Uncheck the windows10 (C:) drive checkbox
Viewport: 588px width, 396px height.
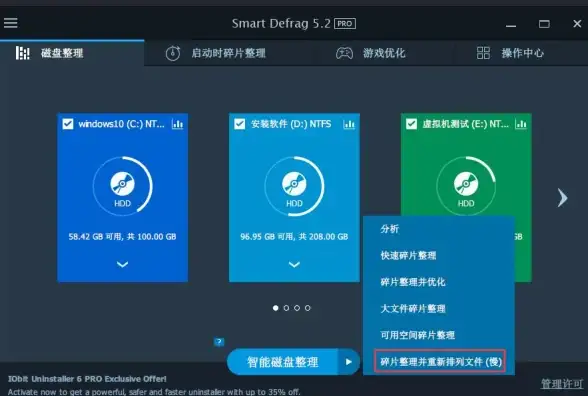pyautogui.click(x=68, y=124)
